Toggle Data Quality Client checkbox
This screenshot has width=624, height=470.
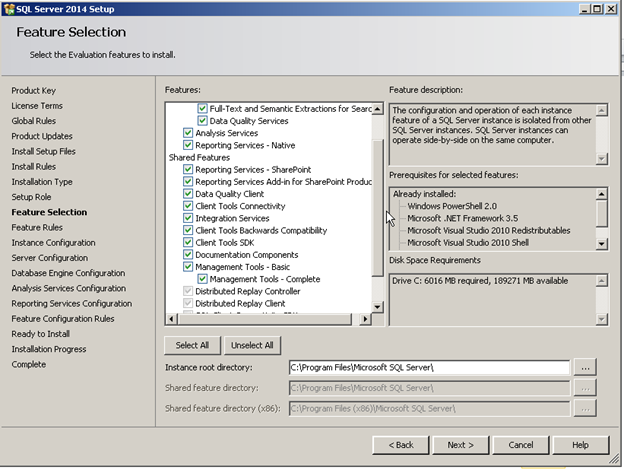coord(188,193)
